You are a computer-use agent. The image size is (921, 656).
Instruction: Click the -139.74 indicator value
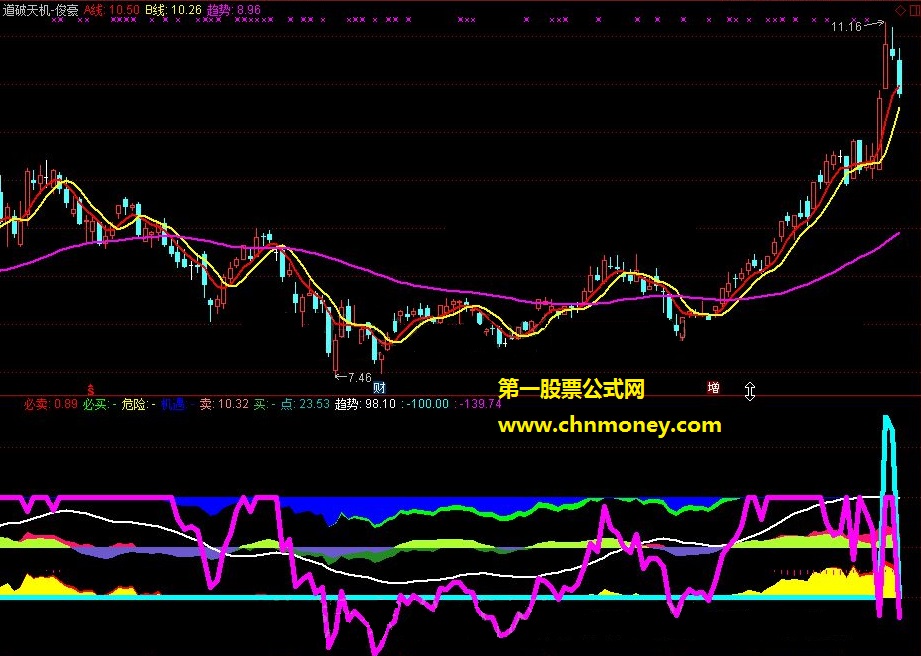pyautogui.click(x=479, y=404)
